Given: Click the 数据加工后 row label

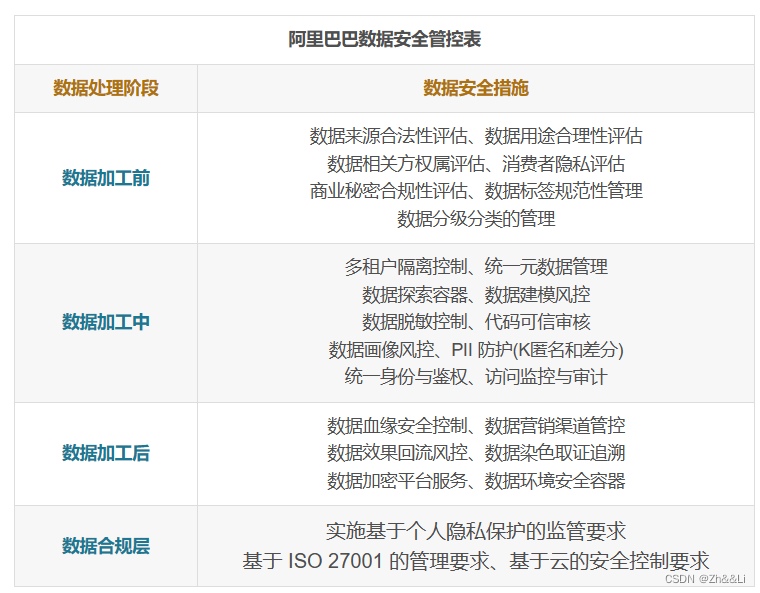Looking at the screenshot, I should [106, 453].
